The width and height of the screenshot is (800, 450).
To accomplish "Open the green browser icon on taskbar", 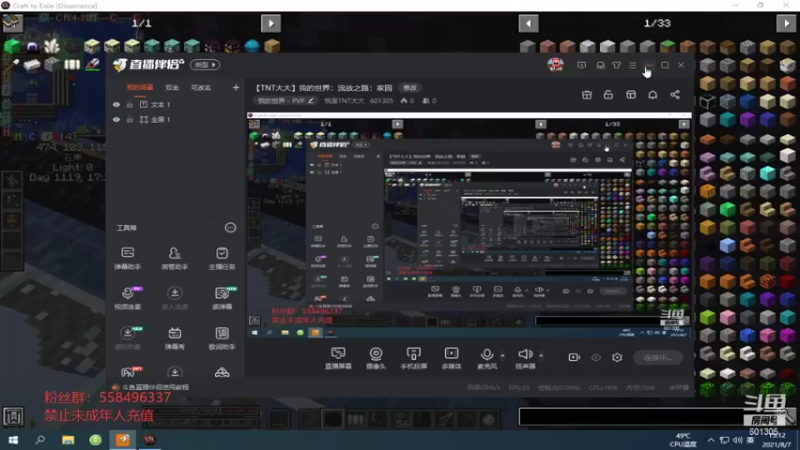I will click(x=95, y=440).
